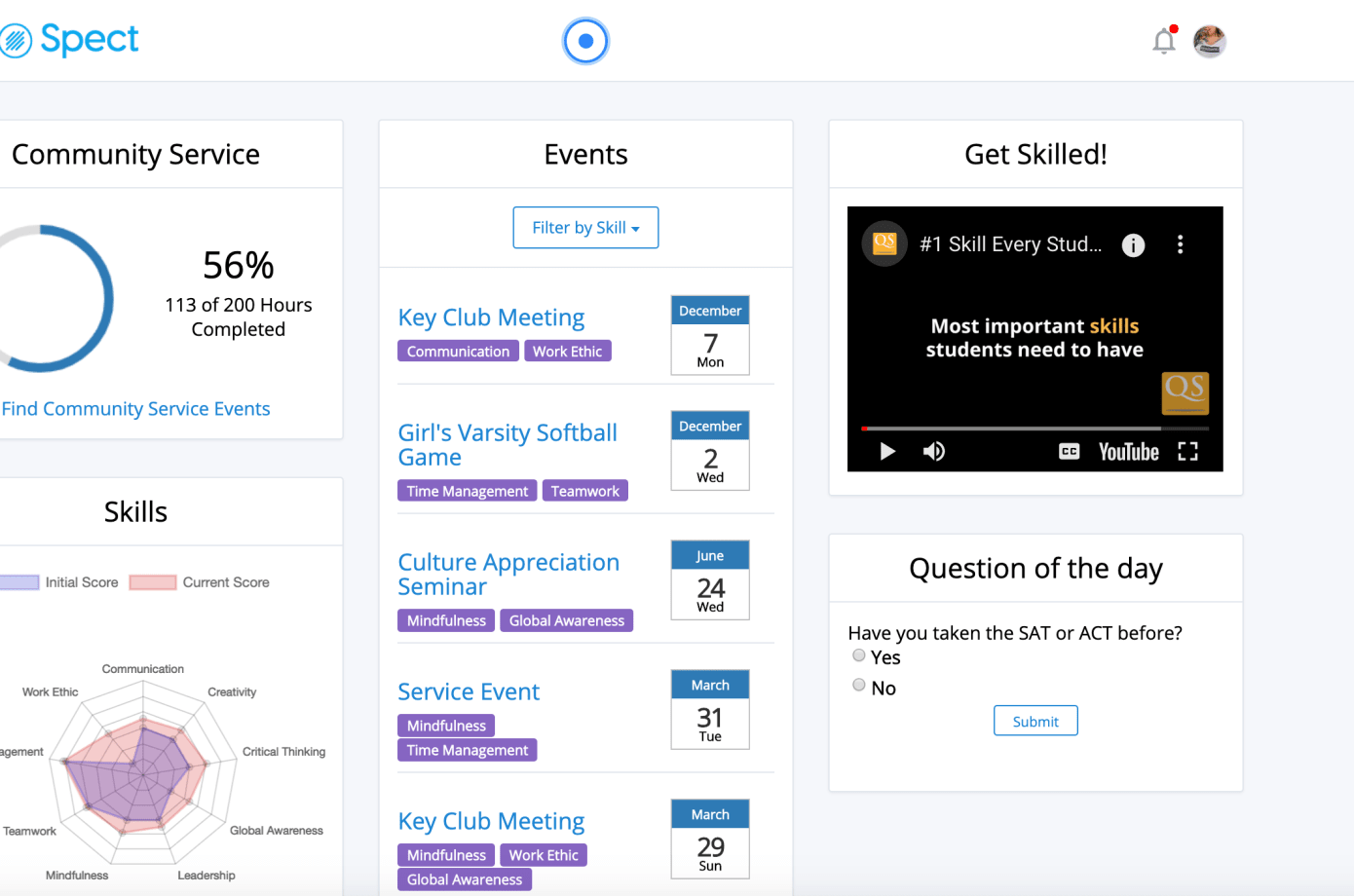Open Find Community Service Events link
Viewport: 1354px width, 896px height.
coord(135,409)
